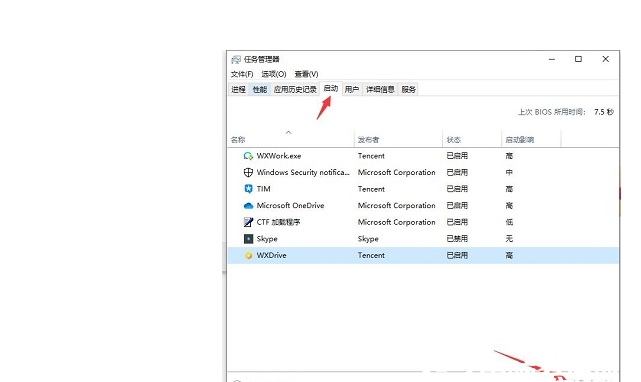Click 低 impact in CTF row
Image resolution: width=641 pixels, height=382 pixels.
pyautogui.click(x=509, y=222)
